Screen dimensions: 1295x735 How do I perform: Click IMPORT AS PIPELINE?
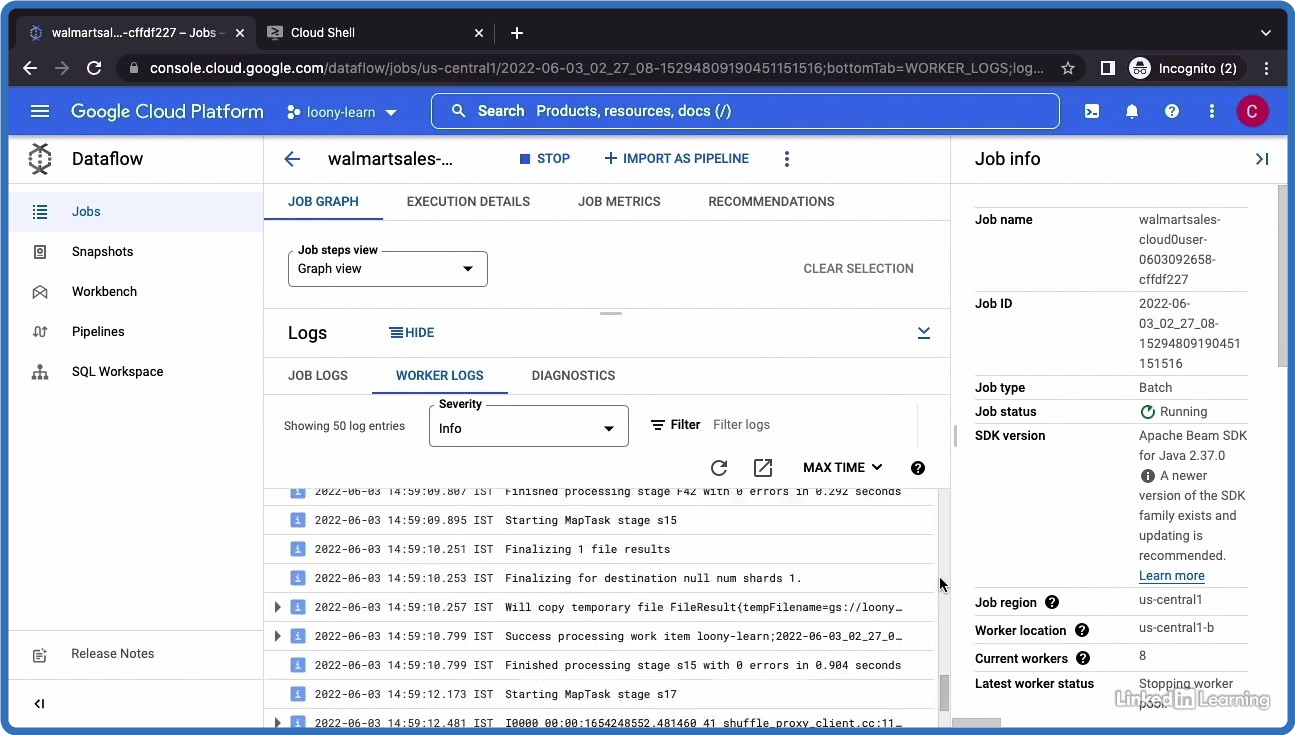(x=677, y=159)
